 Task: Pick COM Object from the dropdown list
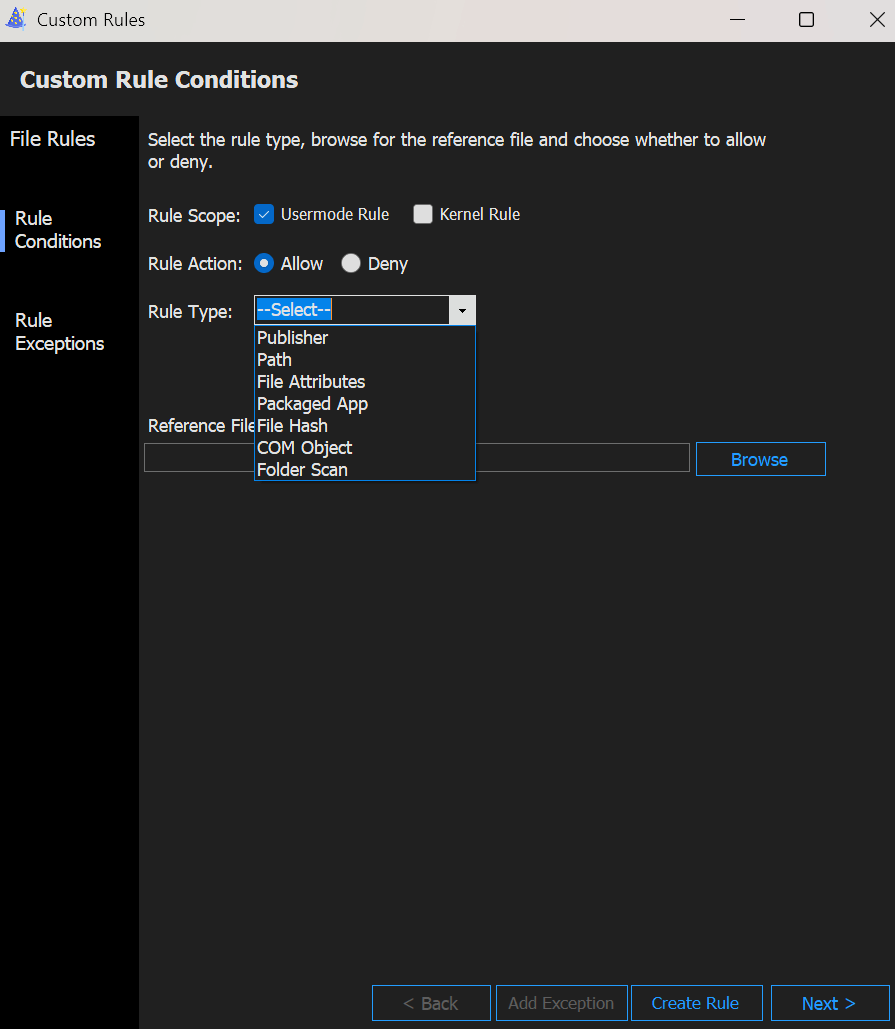point(304,448)
